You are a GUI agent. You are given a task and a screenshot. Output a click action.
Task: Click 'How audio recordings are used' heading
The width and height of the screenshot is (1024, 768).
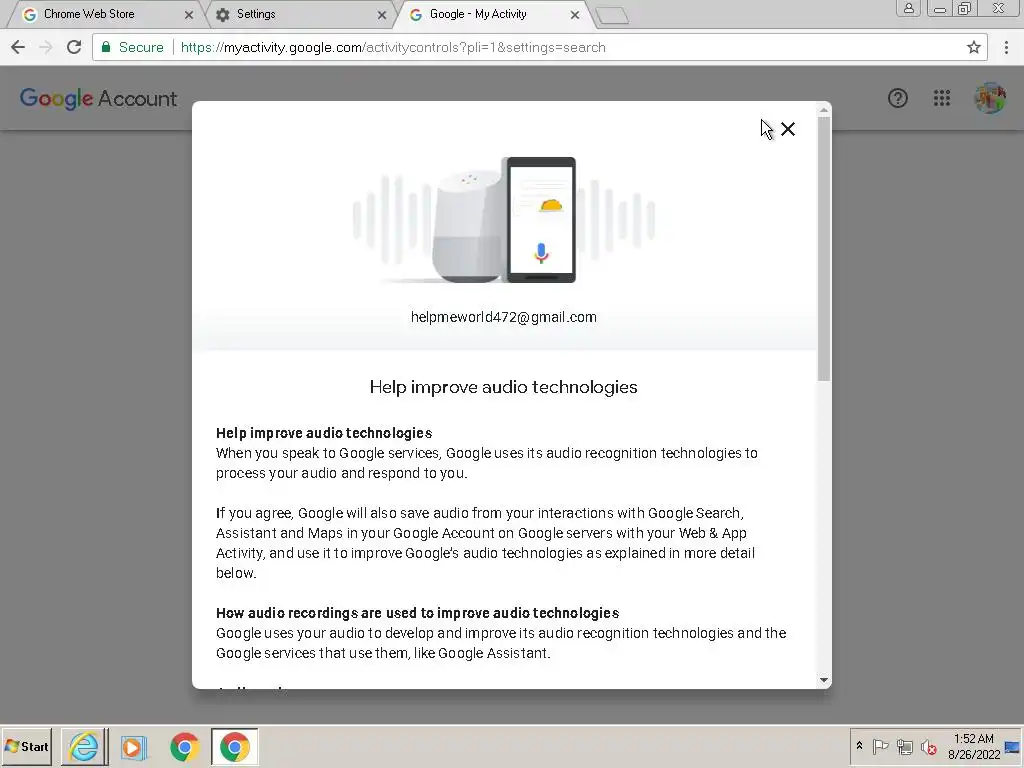pos(417,613)
